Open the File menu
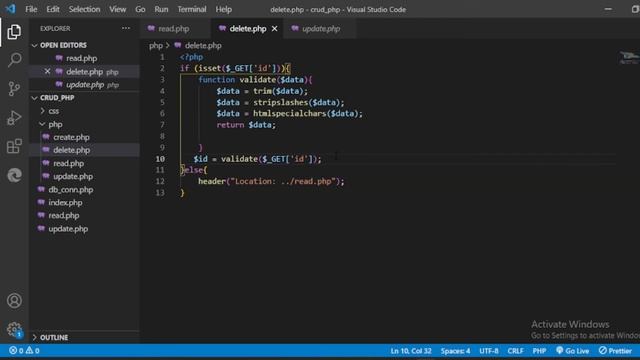 (x=31, y=9)
